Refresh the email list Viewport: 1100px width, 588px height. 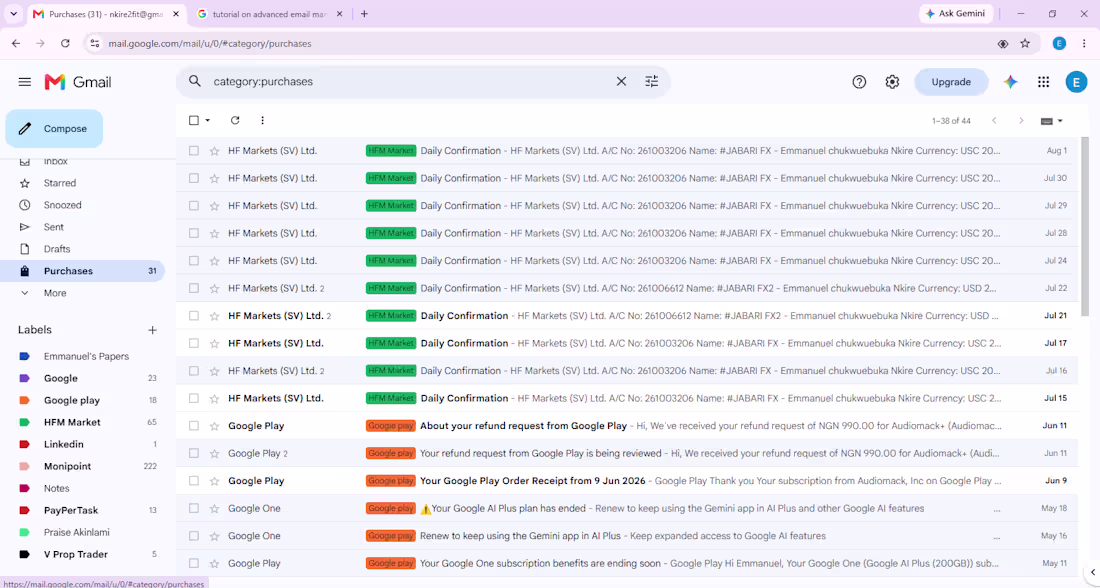pos(235,121)
